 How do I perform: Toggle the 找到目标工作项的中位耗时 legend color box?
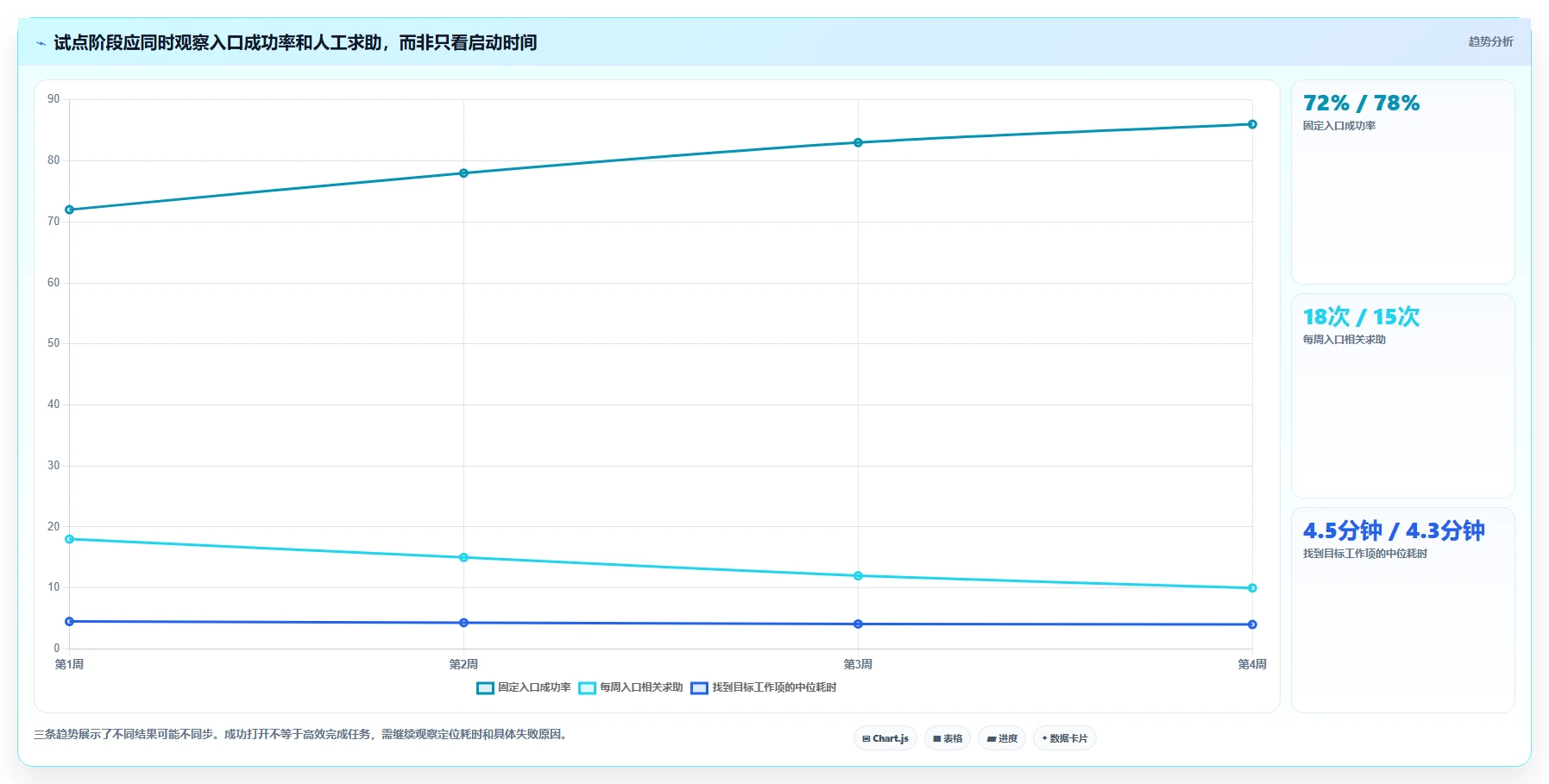699,688
